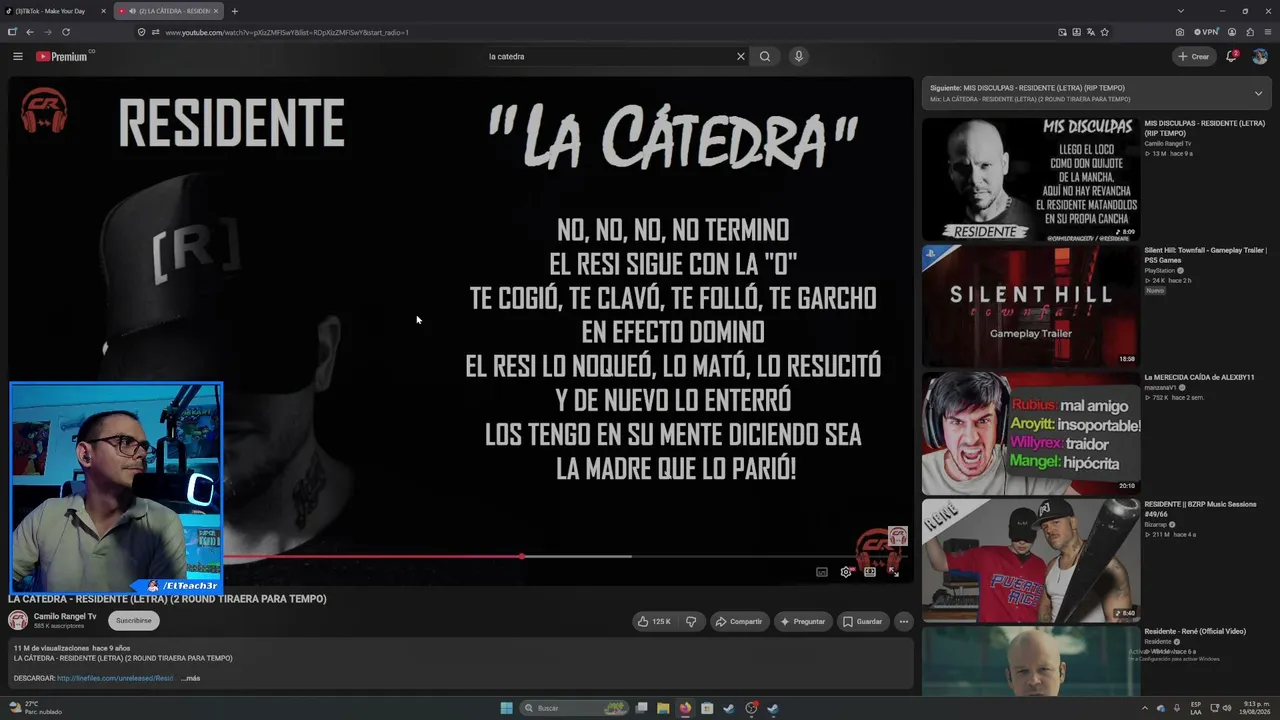
Task: Open Camilo Rangel Tv channel avatar
Action: click(18, 620)
